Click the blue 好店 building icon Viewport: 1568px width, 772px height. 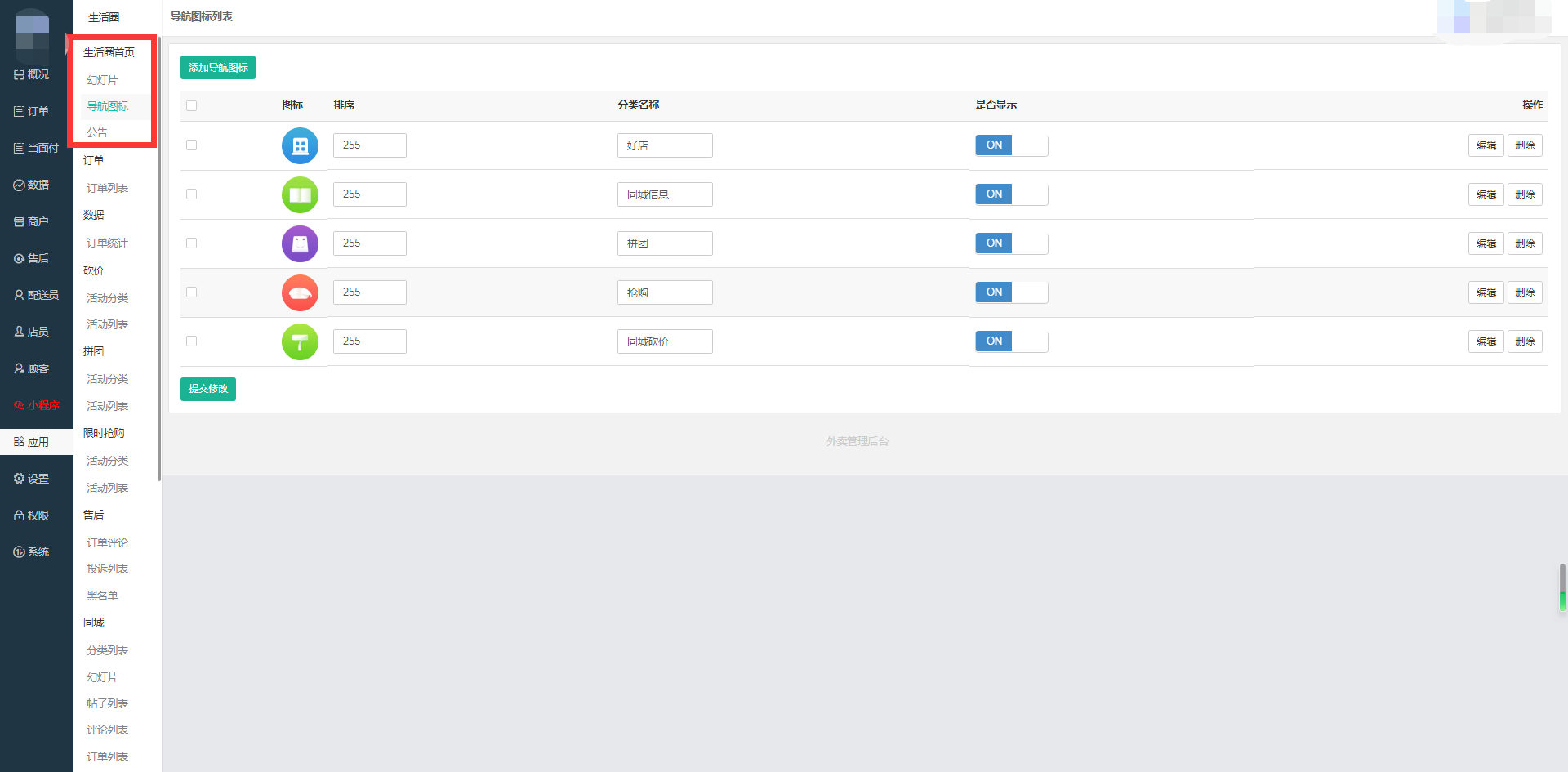pos(300,145)
